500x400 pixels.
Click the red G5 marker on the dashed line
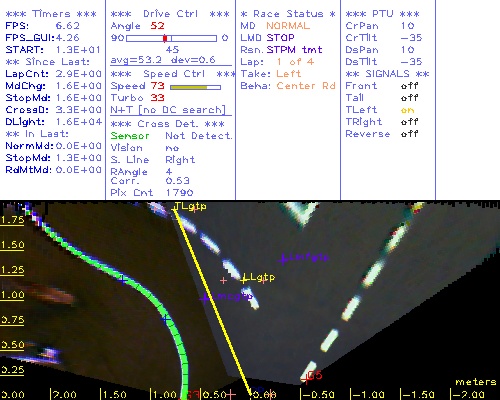coord(305,379)
